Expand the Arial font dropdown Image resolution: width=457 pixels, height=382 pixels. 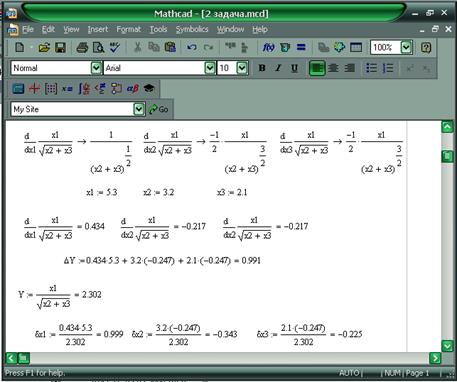pos(210,68)
